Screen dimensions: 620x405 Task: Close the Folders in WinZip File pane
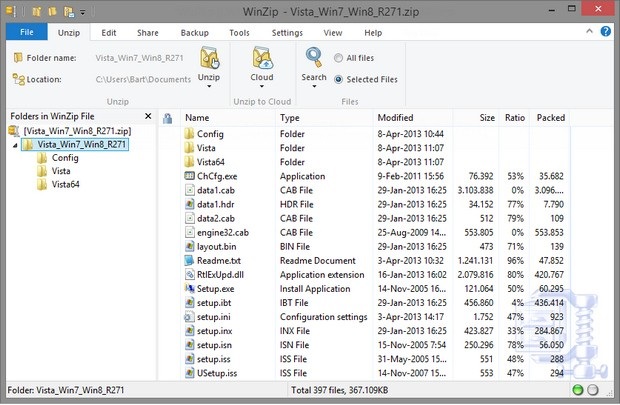pos(148,116)
